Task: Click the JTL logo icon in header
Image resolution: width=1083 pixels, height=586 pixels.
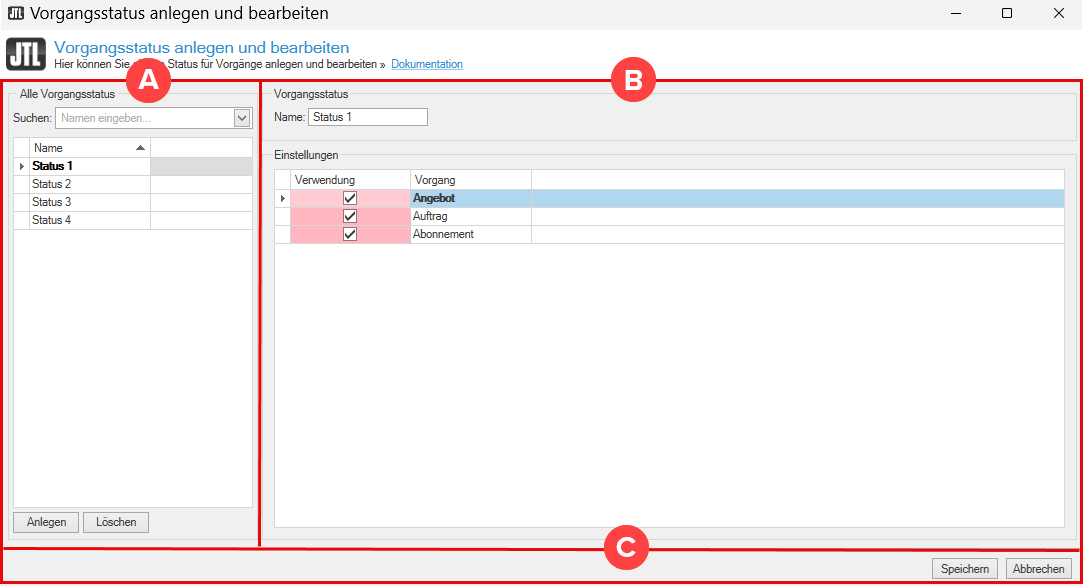Action: tap(26, 54)
